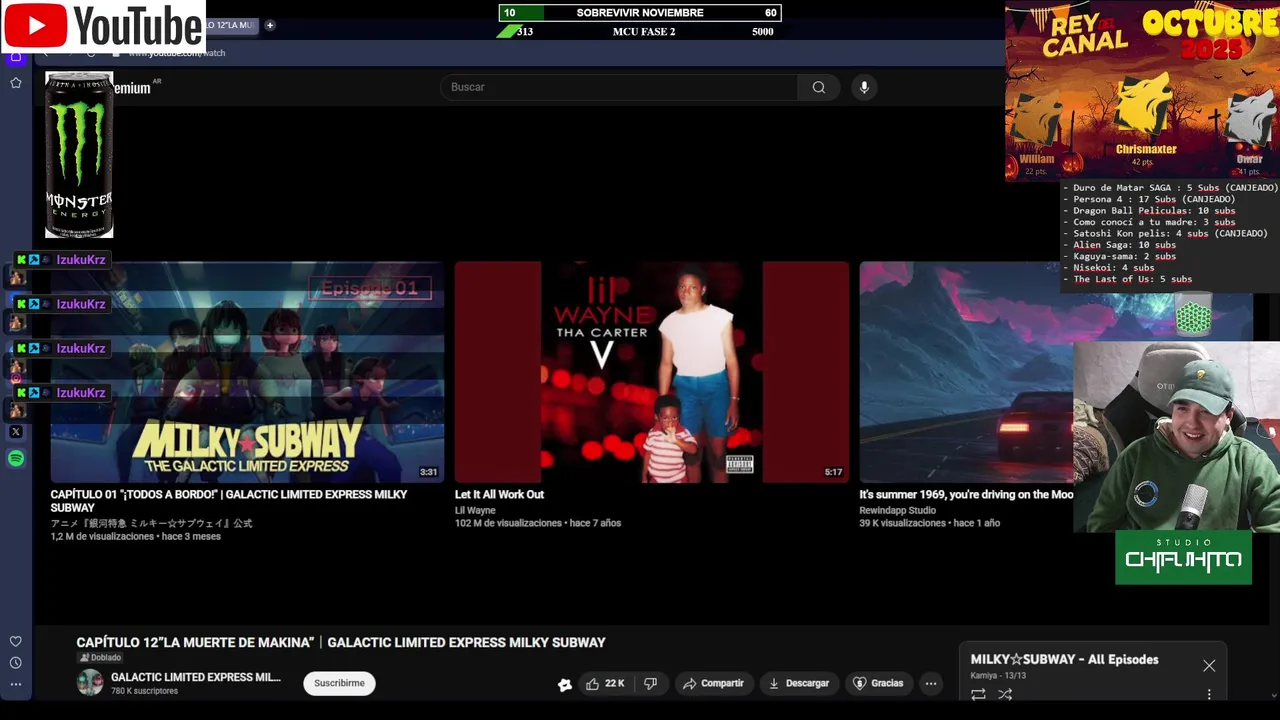Open the Lil Wayne channel link

pyautogui.click(x=475, y=510)
